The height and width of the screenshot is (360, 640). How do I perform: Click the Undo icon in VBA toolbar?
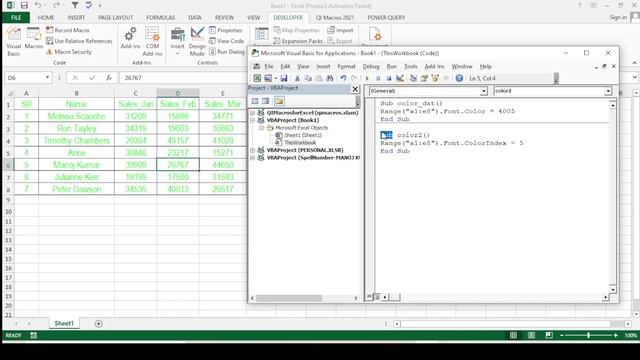pyautogui.click(x=343, y=78)
